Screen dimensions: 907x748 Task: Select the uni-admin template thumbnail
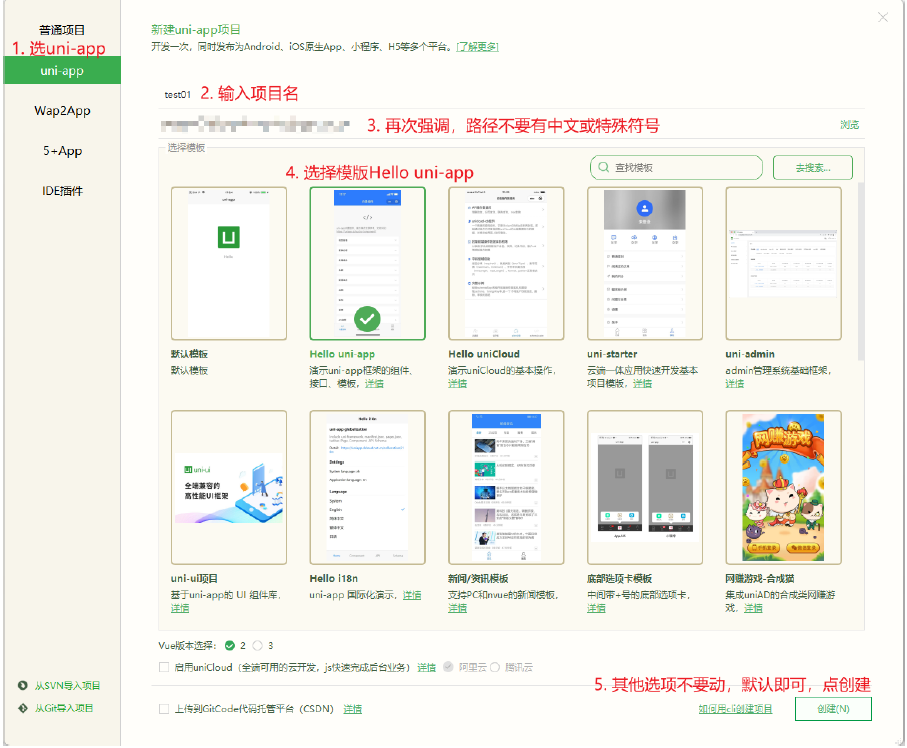(783, 263)
